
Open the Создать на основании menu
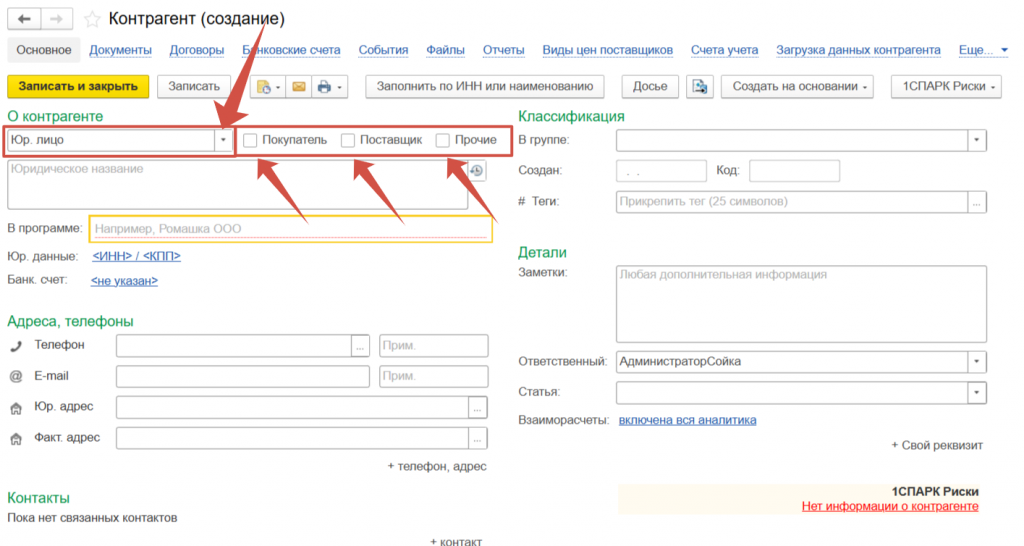click(x=801, y=87)
